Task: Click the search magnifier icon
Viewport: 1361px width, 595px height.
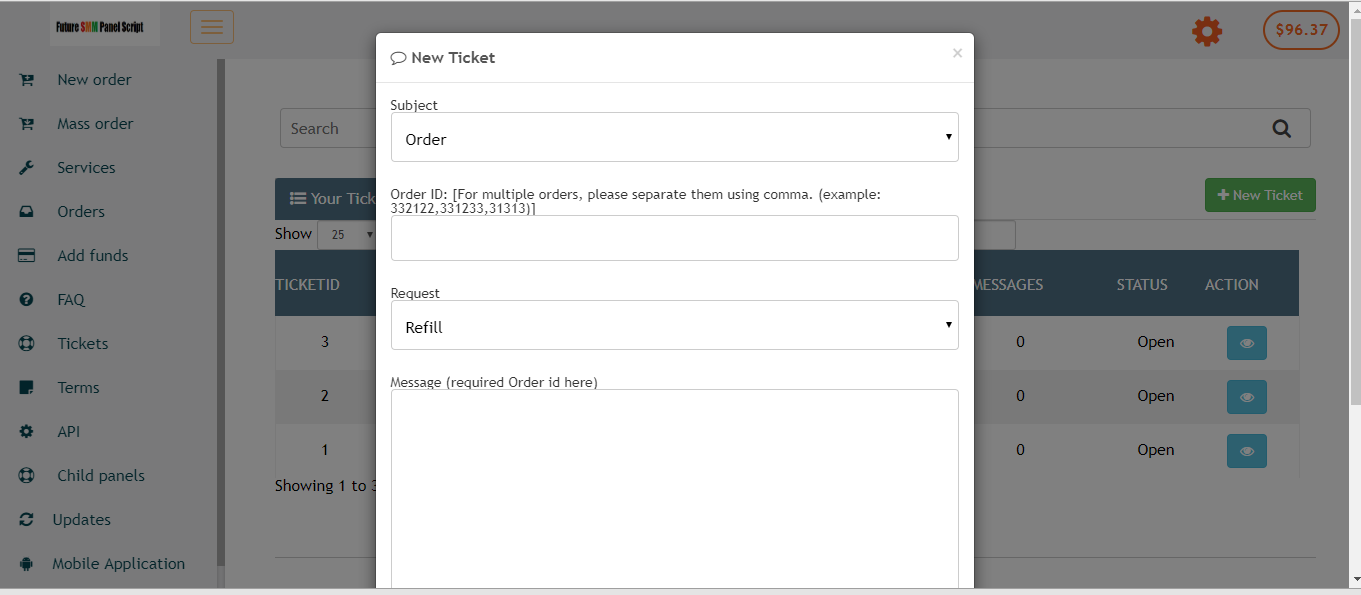Action: pos(1281,128)
